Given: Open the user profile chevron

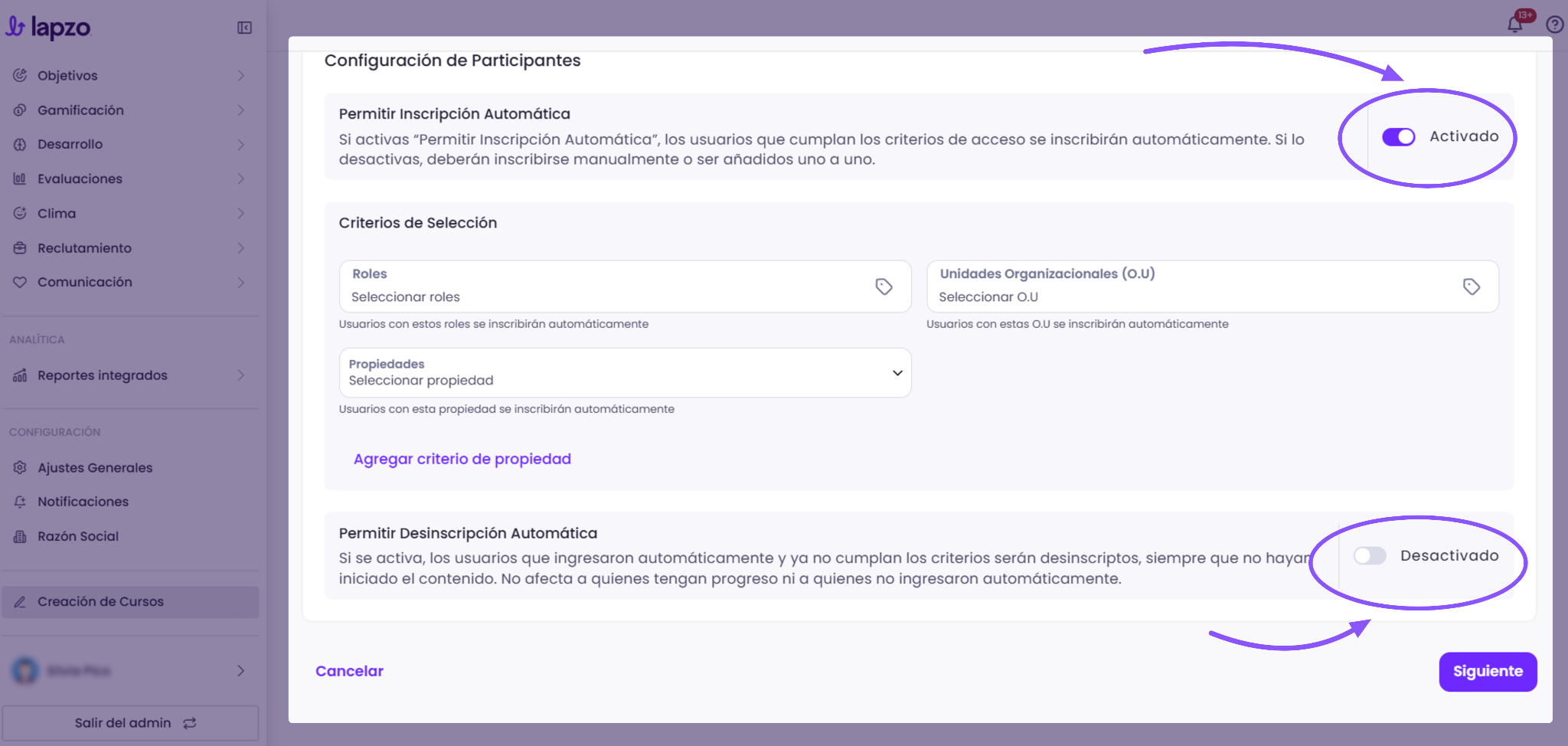Looking at the screenshot, I should point(240,671).
